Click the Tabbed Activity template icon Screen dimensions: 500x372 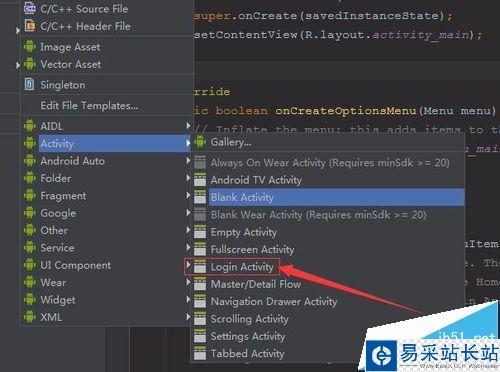200,353
